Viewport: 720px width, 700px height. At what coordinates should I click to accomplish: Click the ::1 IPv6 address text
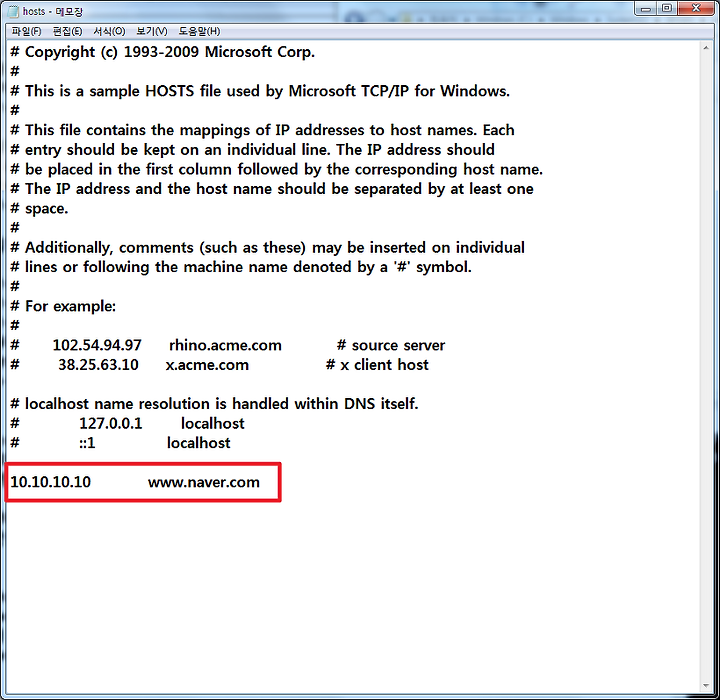(x=87, y=443)
